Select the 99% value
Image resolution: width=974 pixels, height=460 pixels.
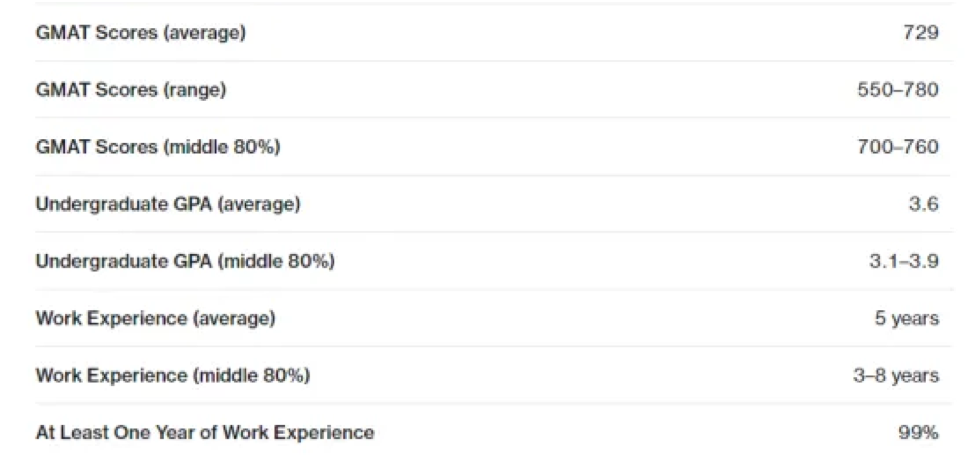click(919, 433)
